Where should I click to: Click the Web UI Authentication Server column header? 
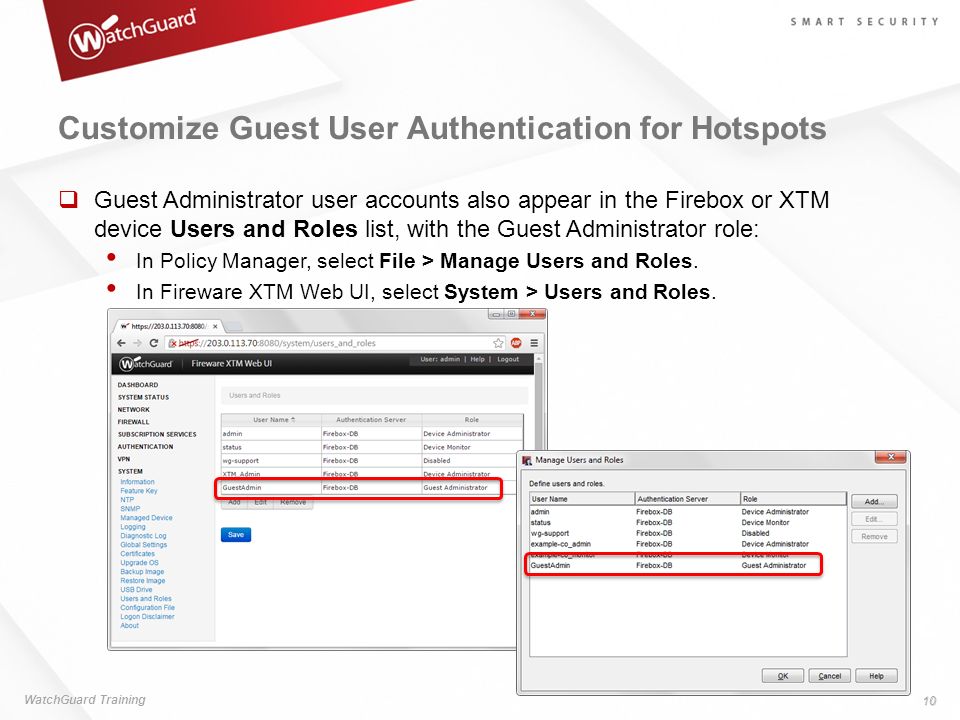tap(371, 420)
